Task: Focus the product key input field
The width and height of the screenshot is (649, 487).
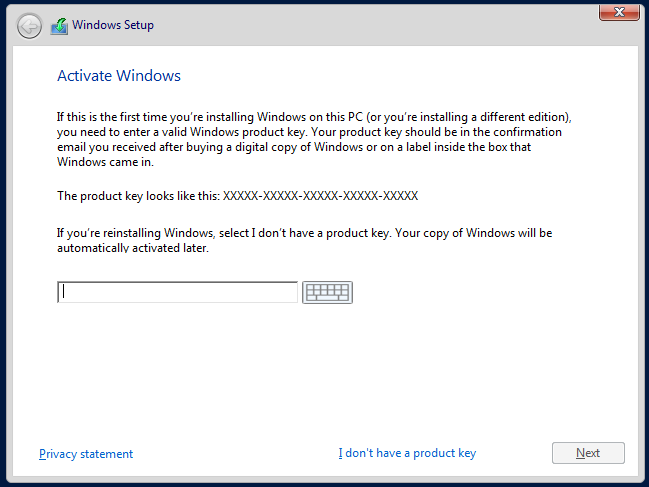Action: click(178, 292)
